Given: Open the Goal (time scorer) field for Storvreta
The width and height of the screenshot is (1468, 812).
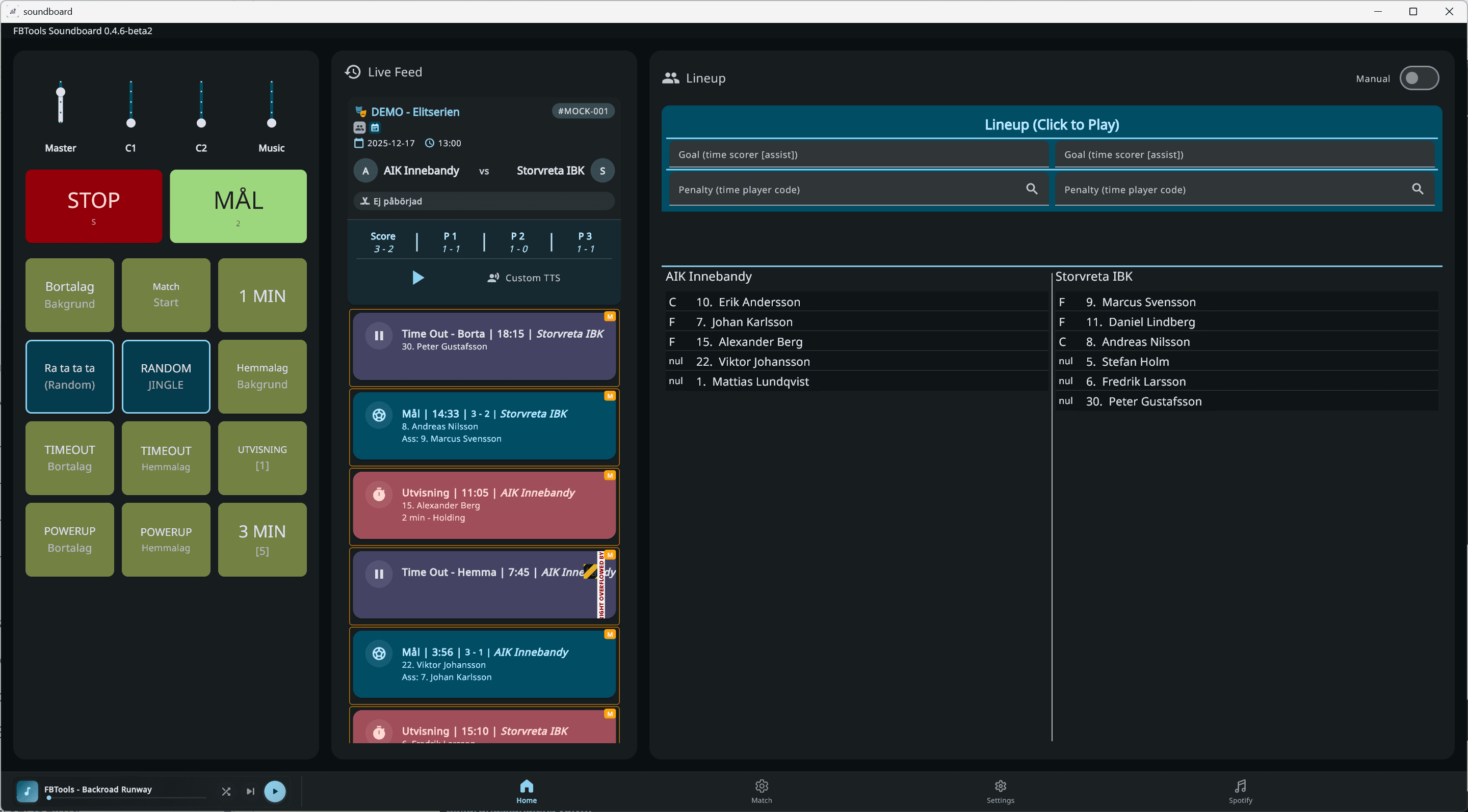Looking at the screenshot, I should point(1245,154).
